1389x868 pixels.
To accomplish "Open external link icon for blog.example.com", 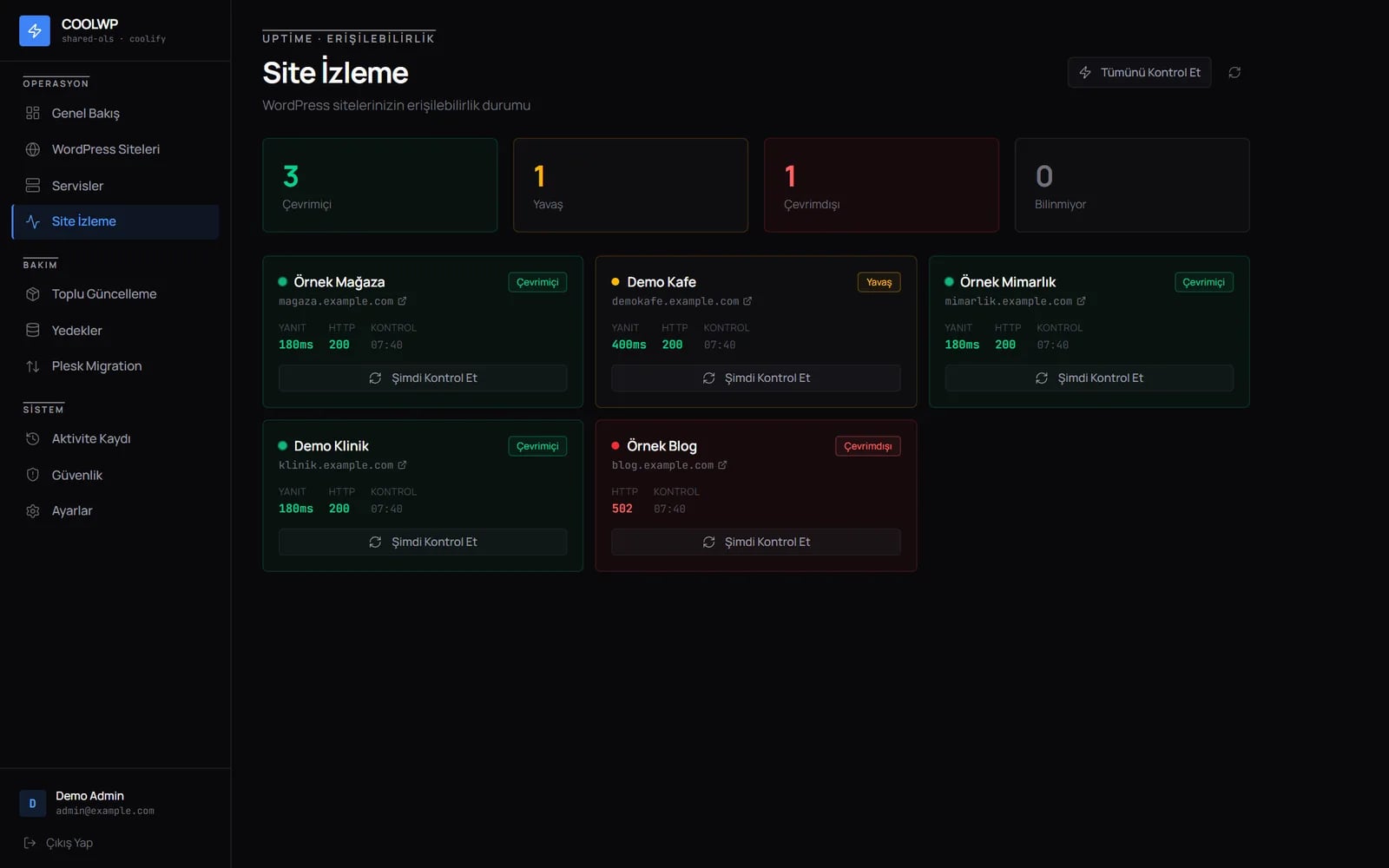I will [x=722, y=465].
